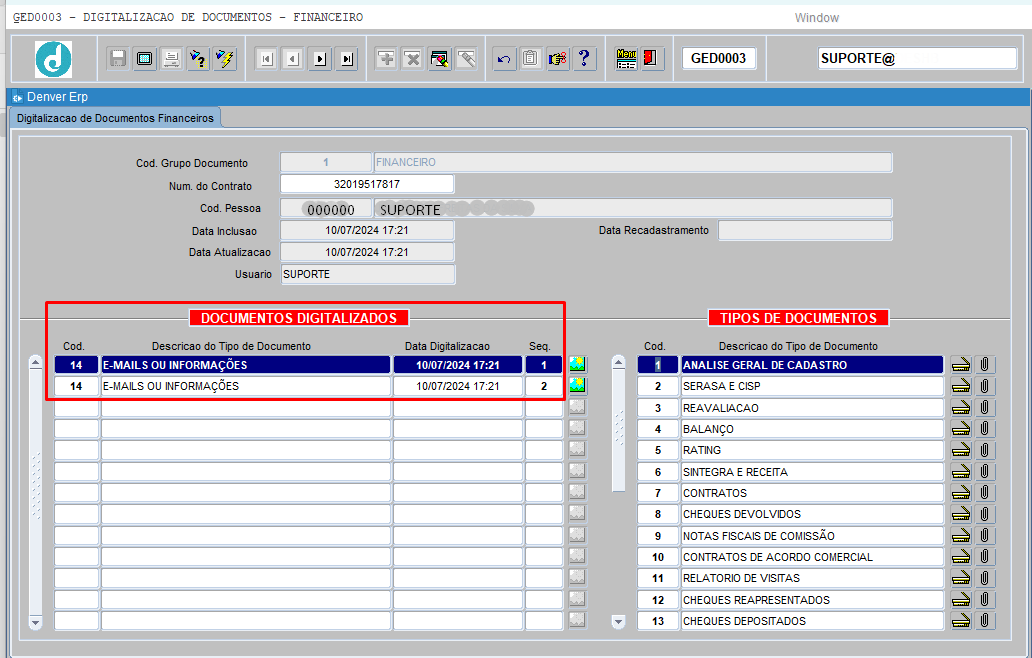Jump to last record arrow
Image resolution: width=1032 pixels, height=658 pixels.
(x=346, y=59)
